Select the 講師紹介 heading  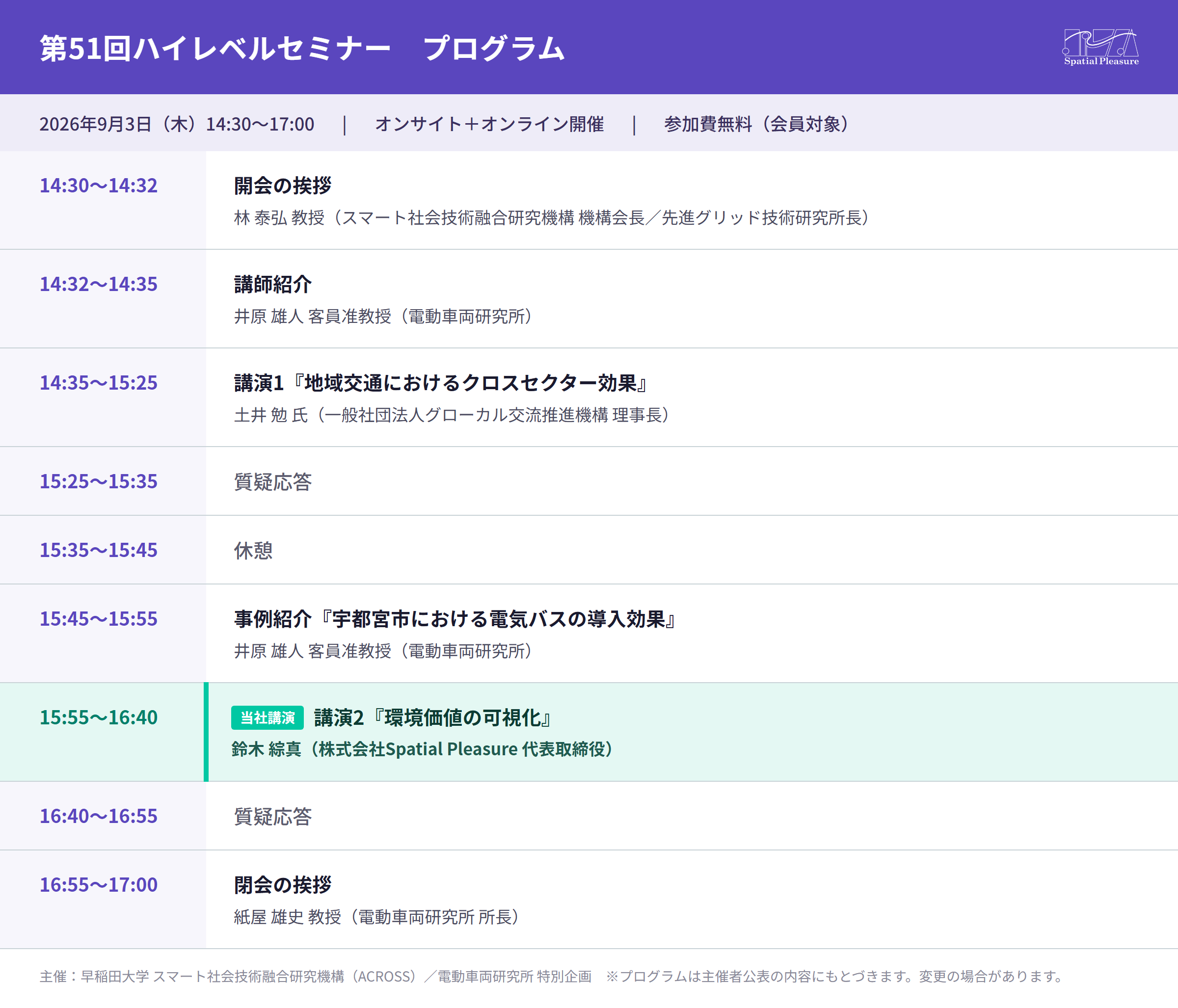click(x=273, y=284)
